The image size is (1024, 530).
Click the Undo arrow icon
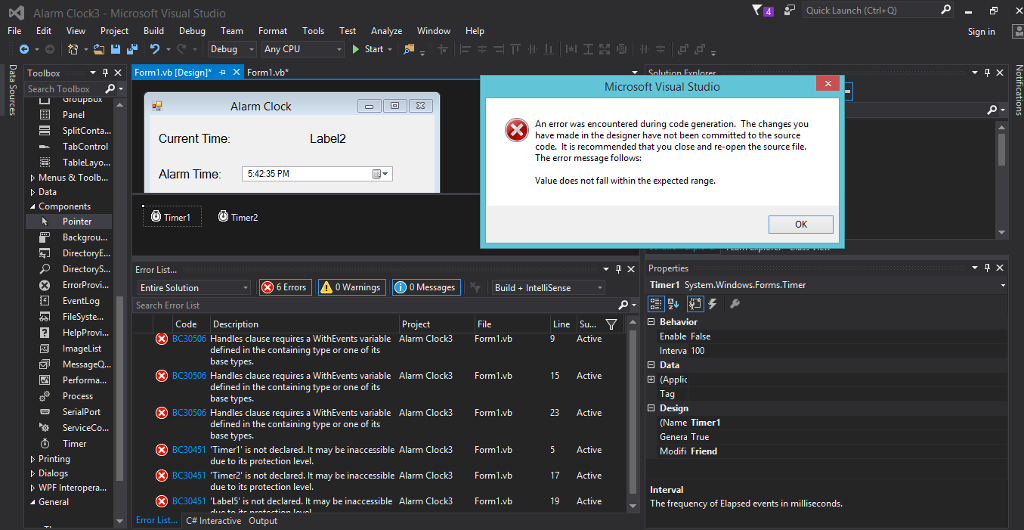155,49
